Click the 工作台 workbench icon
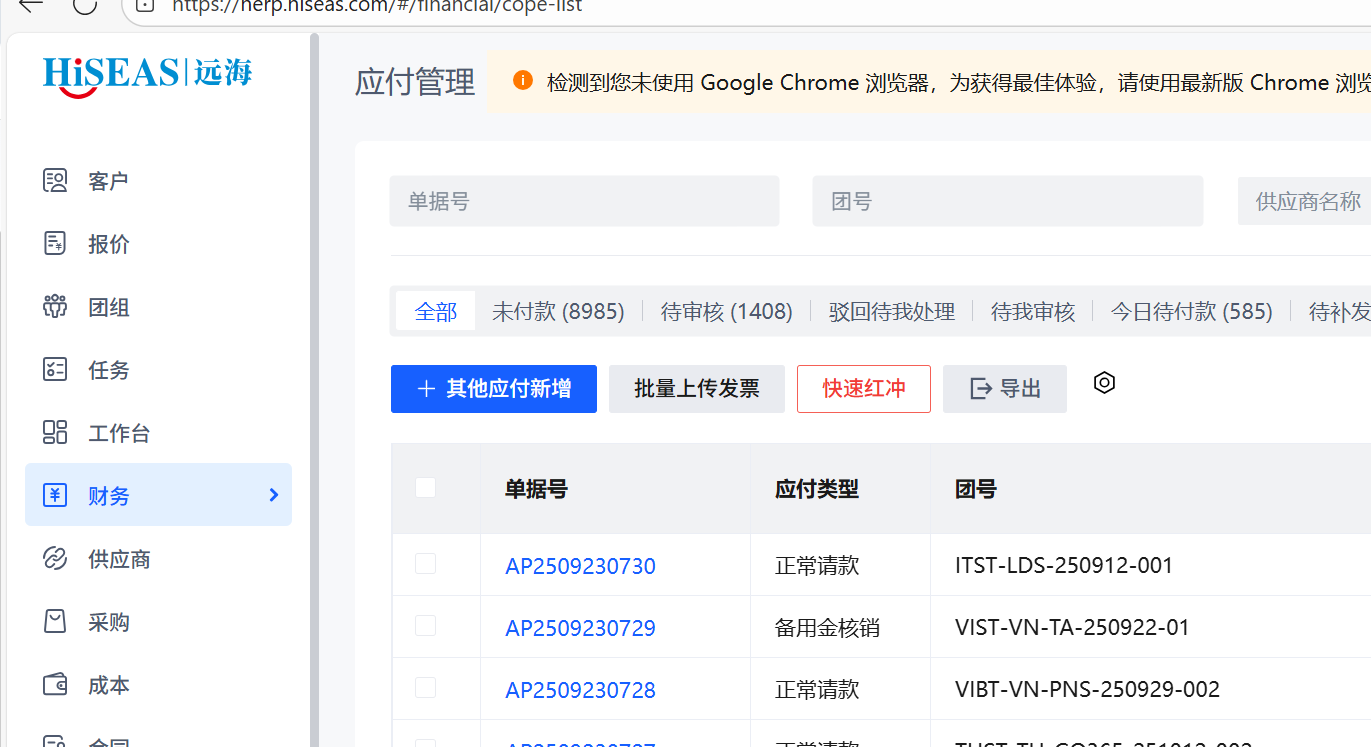Viewport: 1371px width, 747px height. pyautogui.click(x=55, y=433)
